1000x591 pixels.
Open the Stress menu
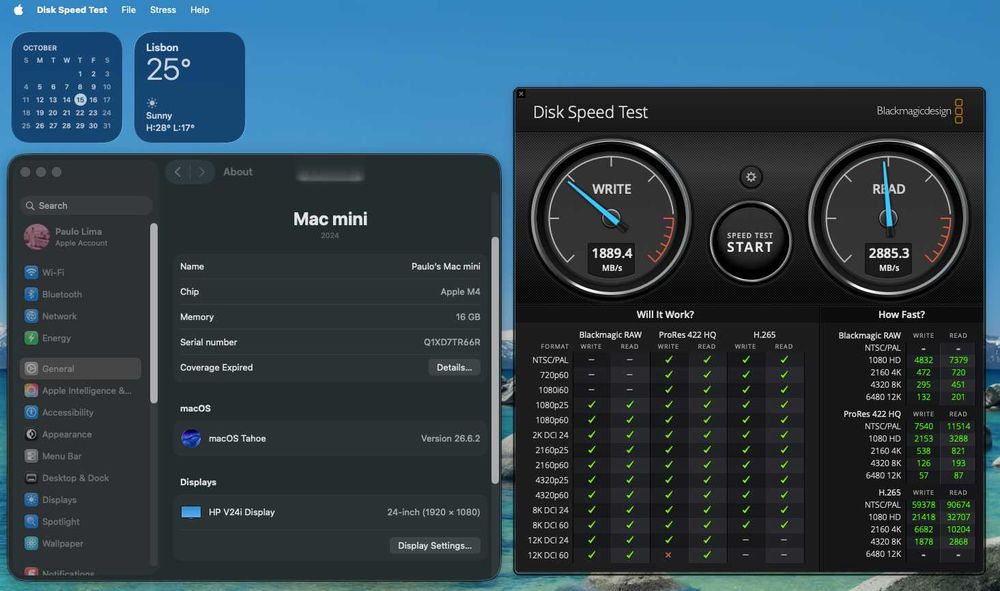click(163, 10)
